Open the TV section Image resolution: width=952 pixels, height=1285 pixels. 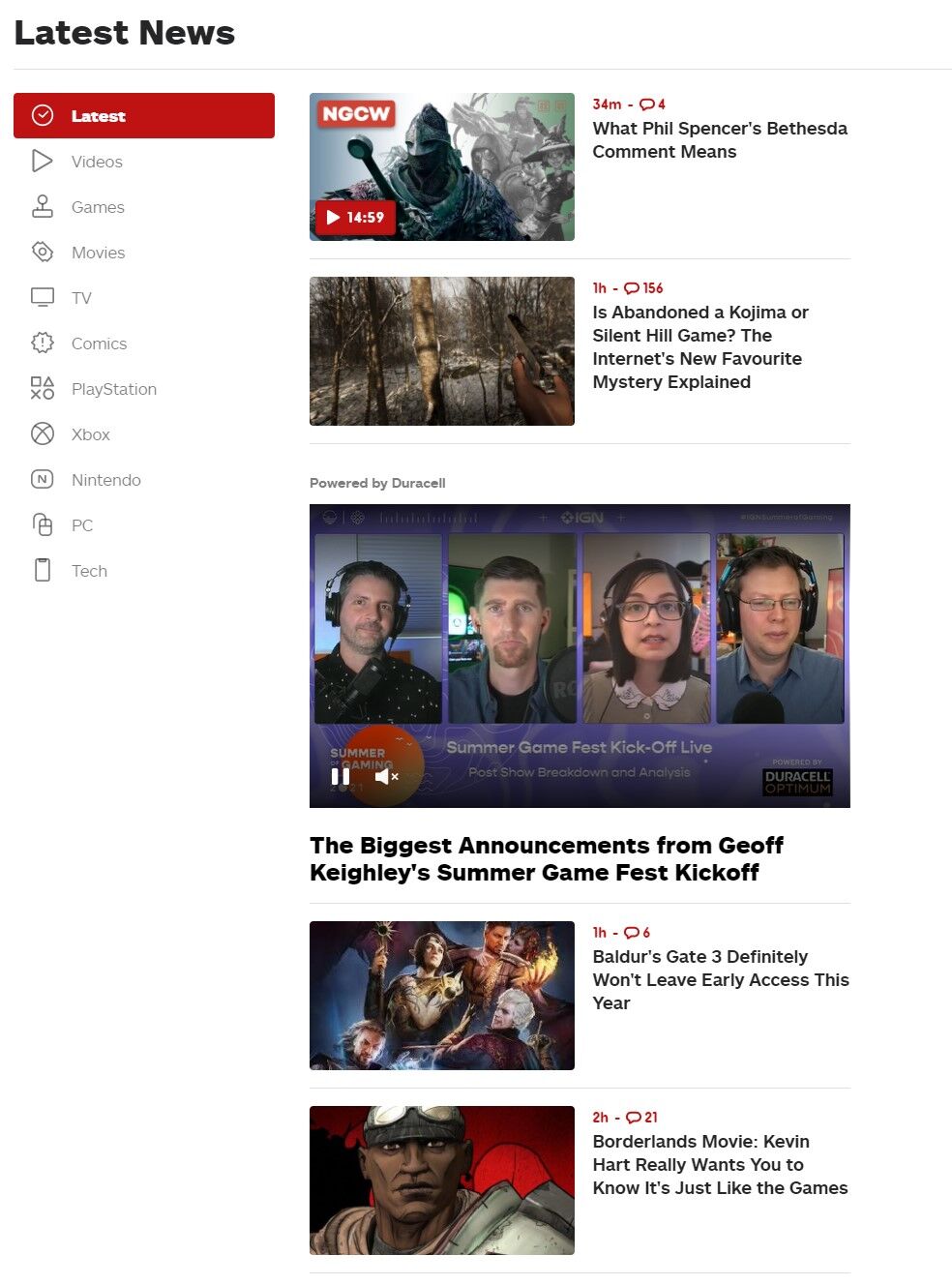81,298
